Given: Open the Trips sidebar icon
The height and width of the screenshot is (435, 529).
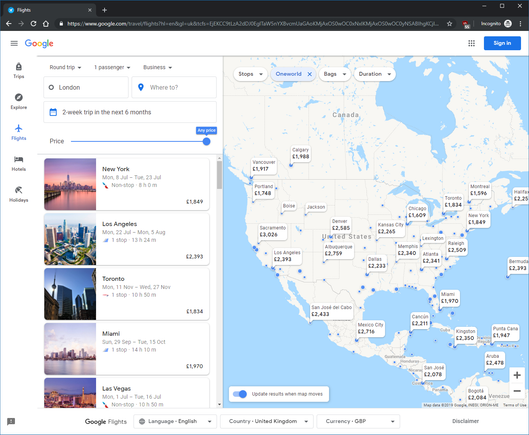Looking at the screenshot, I should click(19, 70).
